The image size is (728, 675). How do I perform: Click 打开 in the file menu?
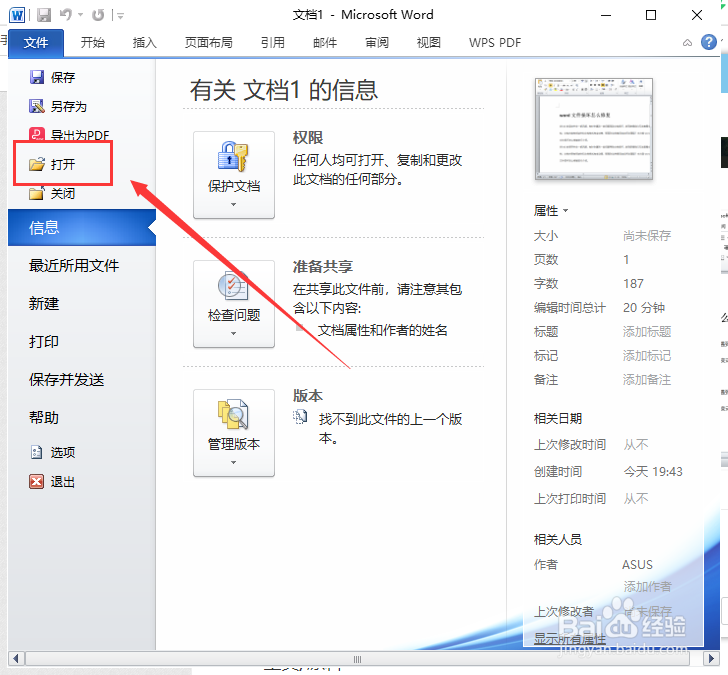coord(63,164)
